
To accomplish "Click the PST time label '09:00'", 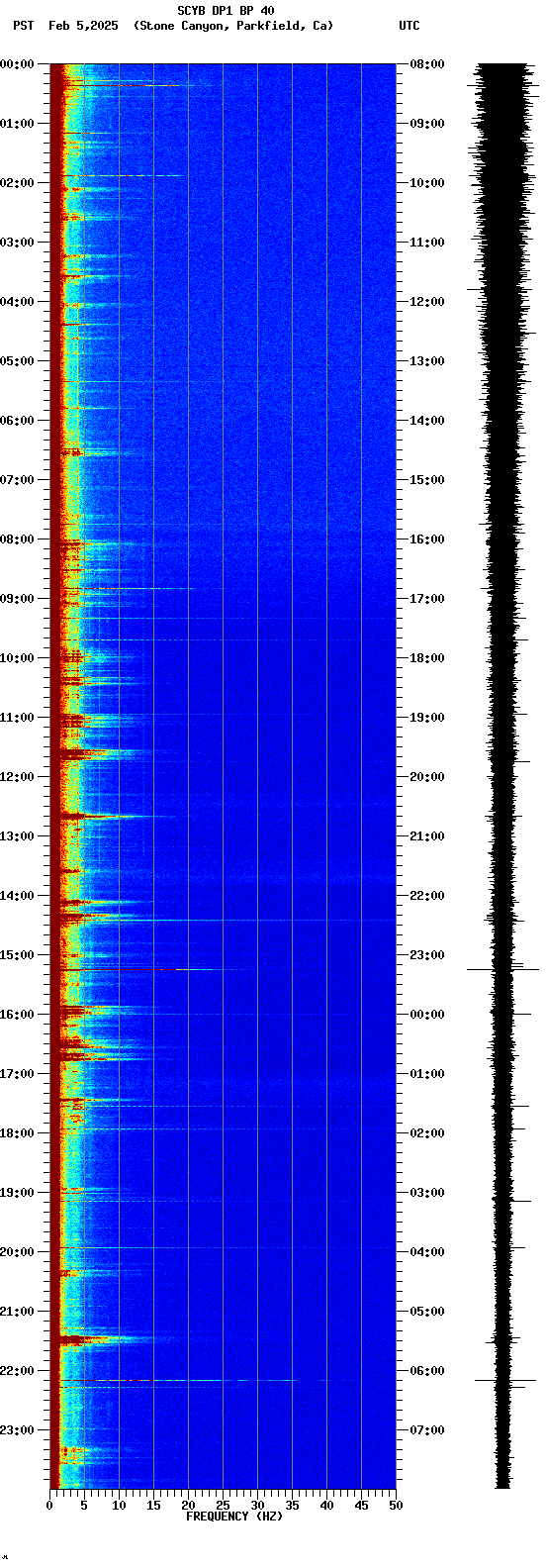I will [x=17, y=599].
